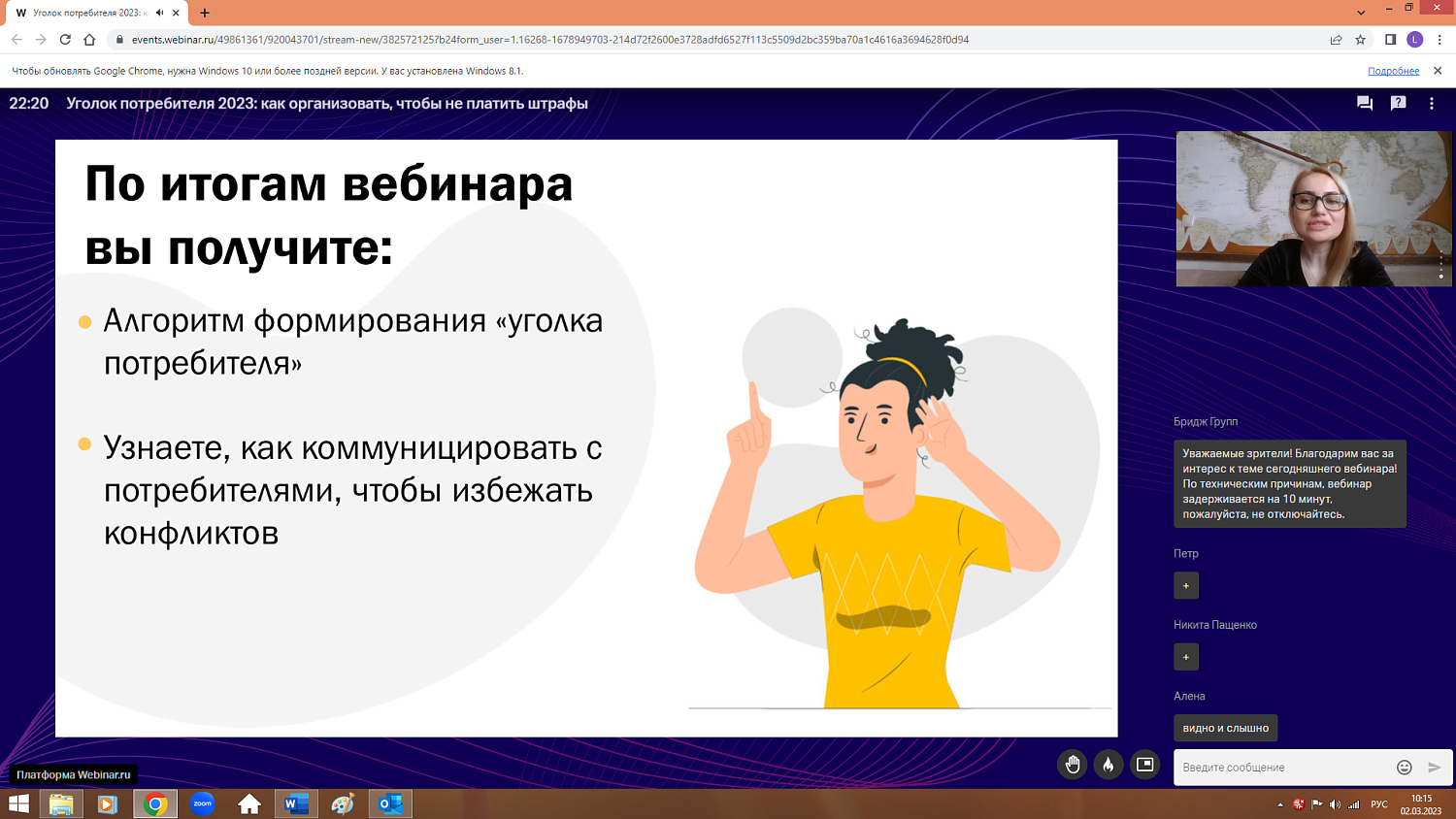Open the Q&A question mark icon
The height and width of the screenshot is (819, 1456).
[x=1398, y=103]
